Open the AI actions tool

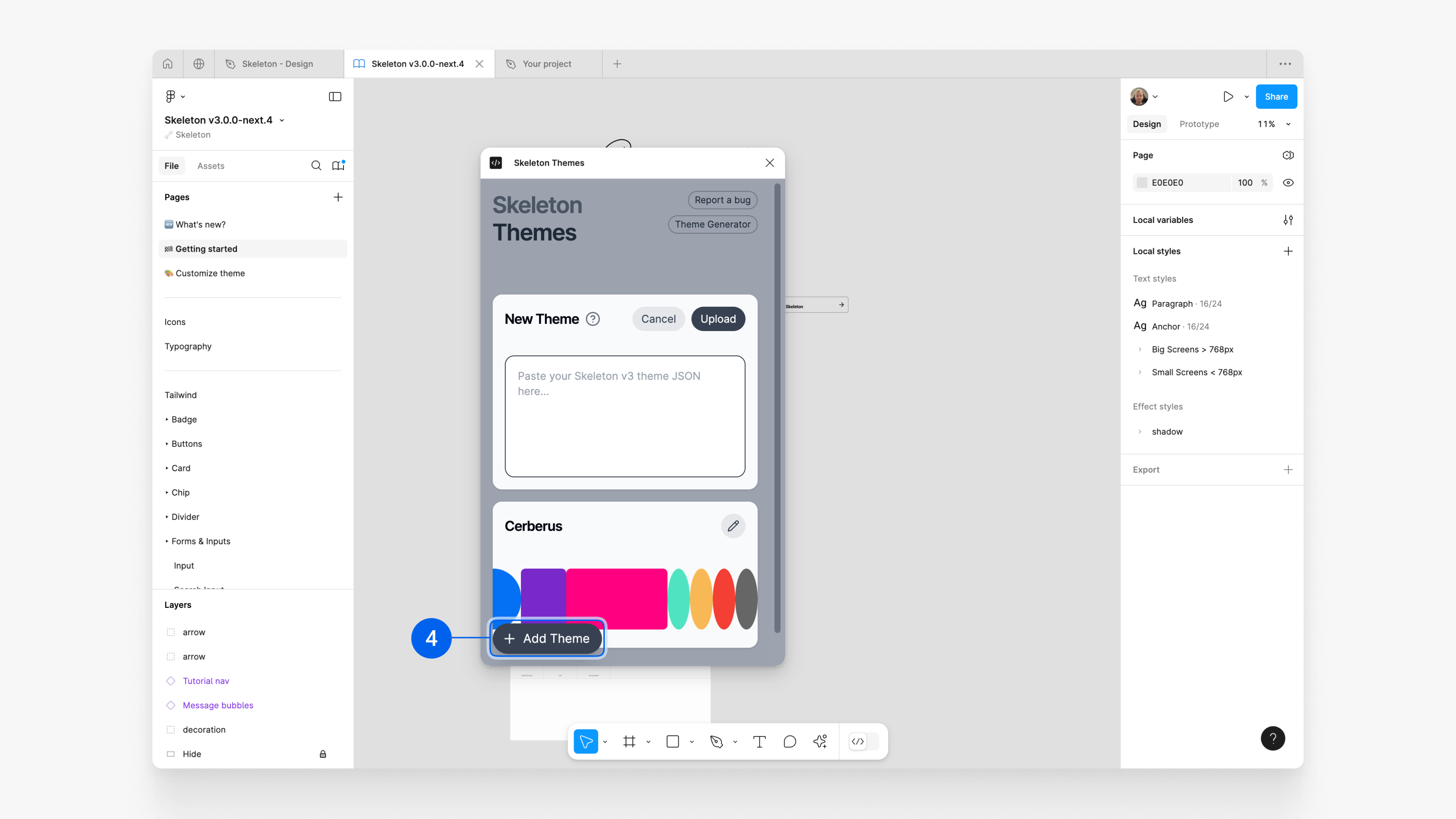tap(820, 742)
